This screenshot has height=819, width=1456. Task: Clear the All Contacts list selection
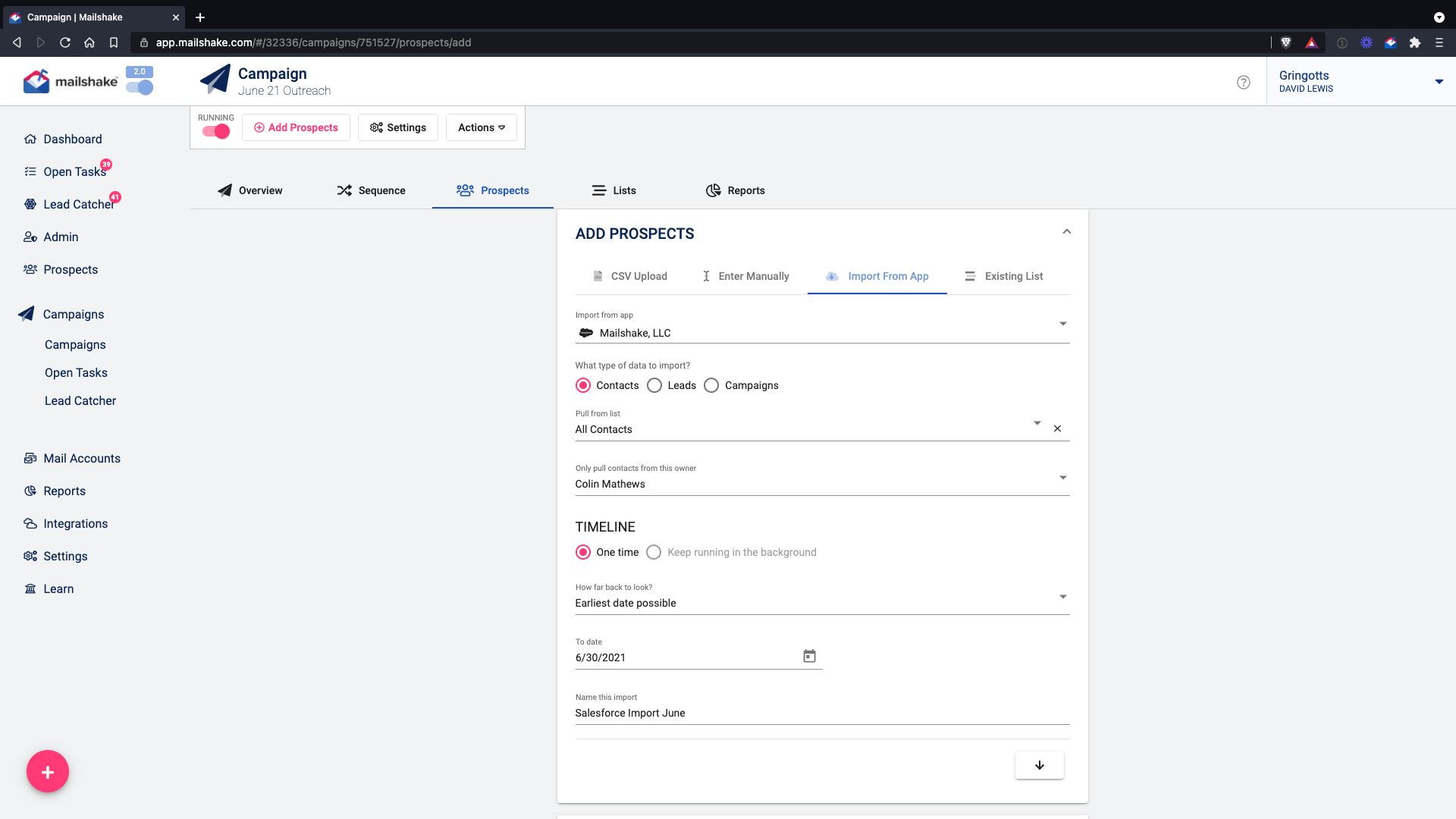point(1057,428)
